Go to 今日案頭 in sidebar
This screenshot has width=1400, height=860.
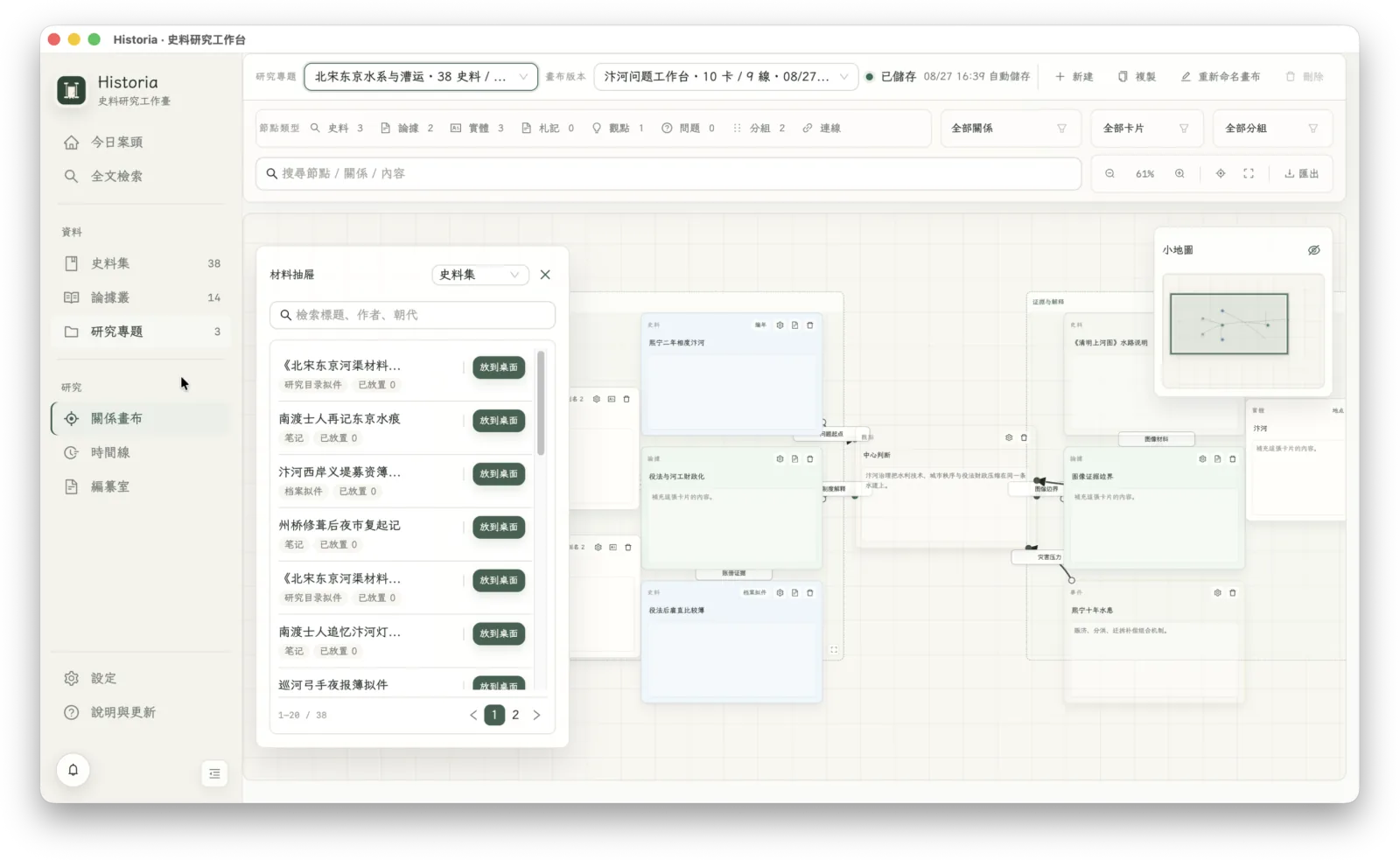coord(140,142)
